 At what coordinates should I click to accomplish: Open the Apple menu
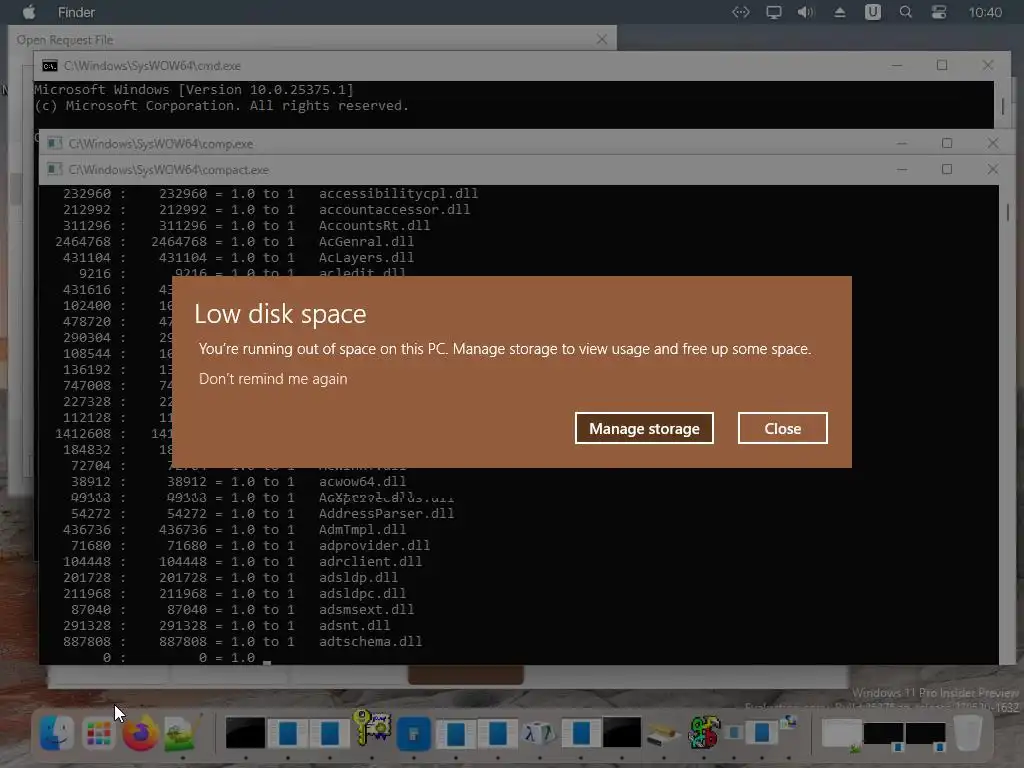pyautogui.click(x=29, y=12)
